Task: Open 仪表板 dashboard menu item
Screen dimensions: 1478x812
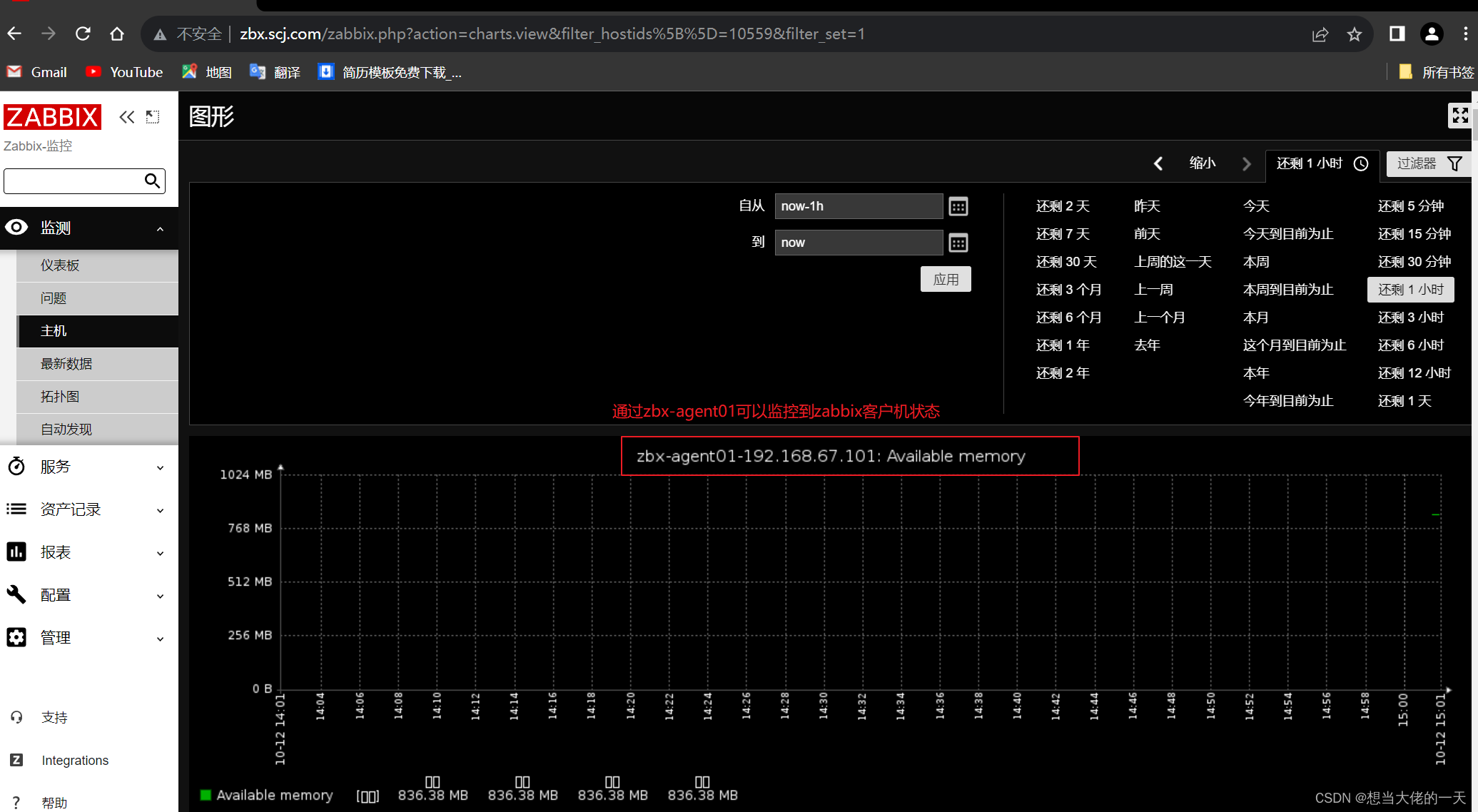Action: coord(97,265)
